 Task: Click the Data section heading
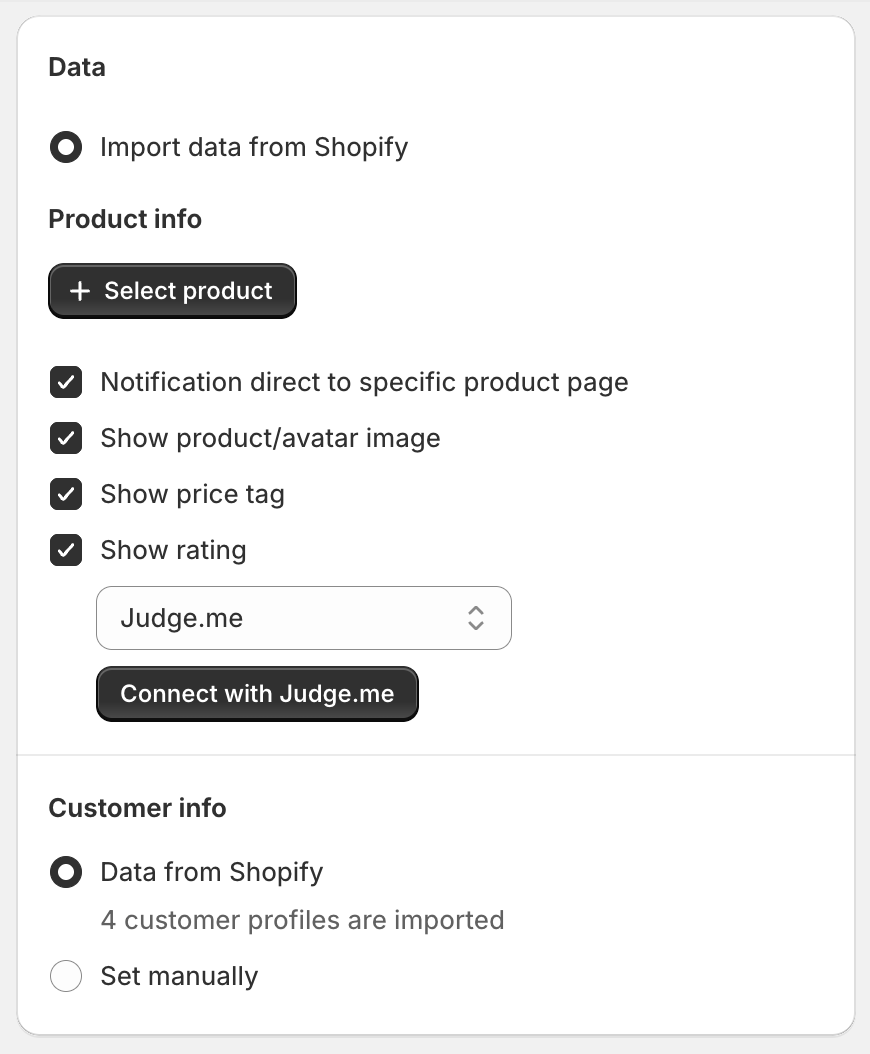(77, 68)
